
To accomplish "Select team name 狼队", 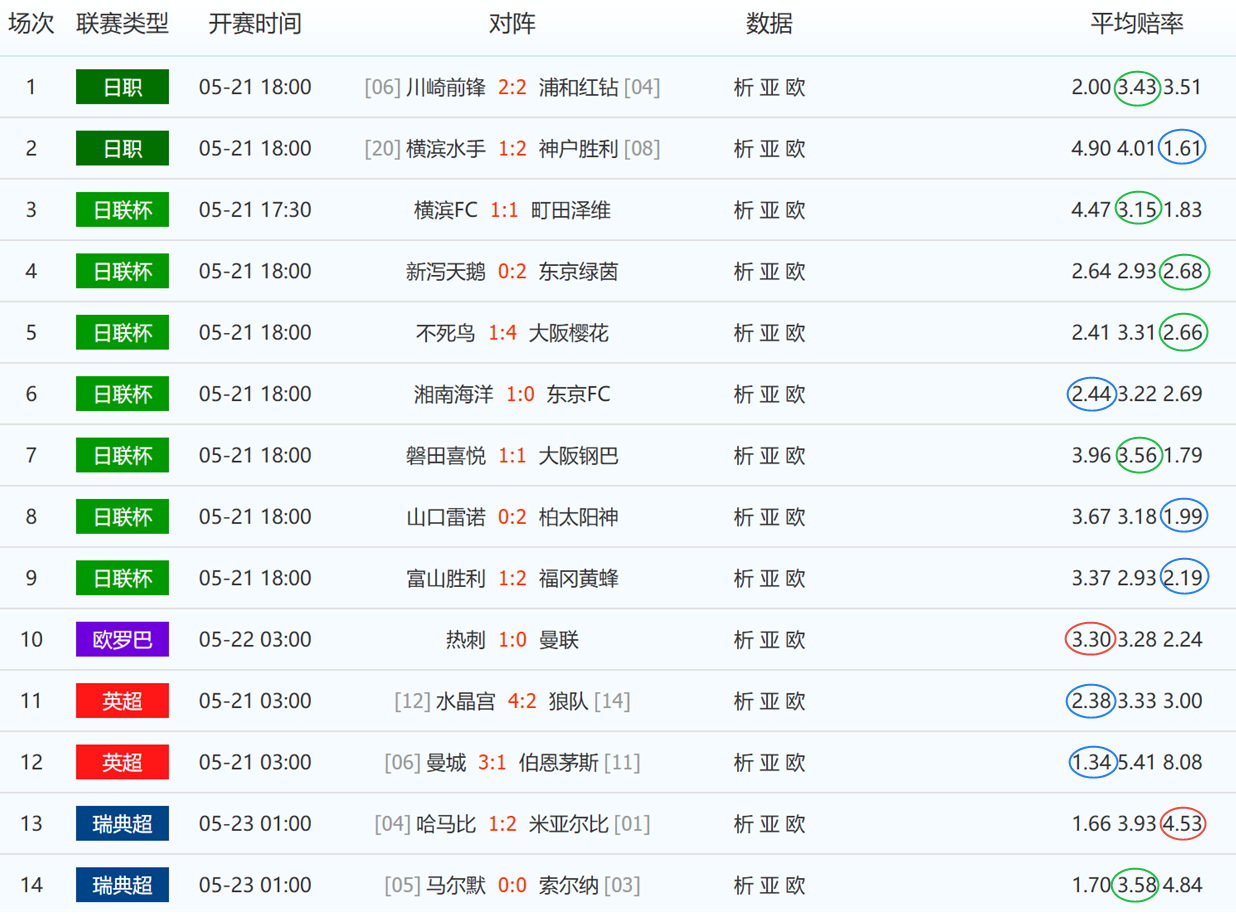I will tap(568, 701).
